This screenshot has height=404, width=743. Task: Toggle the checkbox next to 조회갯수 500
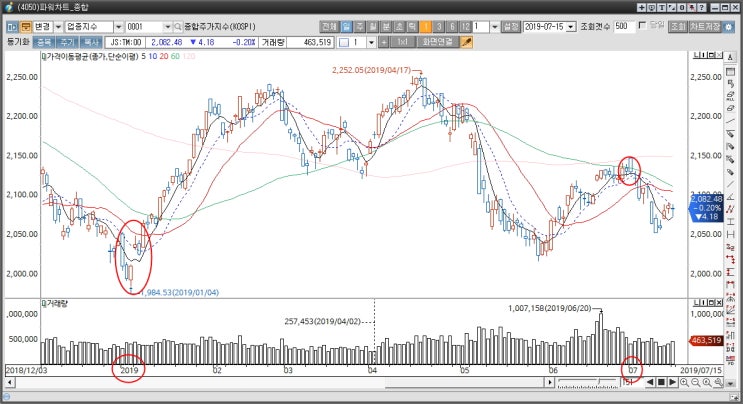643,26
